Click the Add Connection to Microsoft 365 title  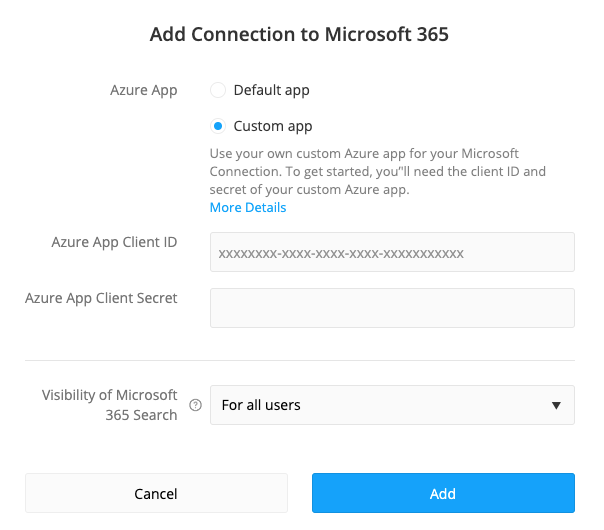(x=299, y=34)
